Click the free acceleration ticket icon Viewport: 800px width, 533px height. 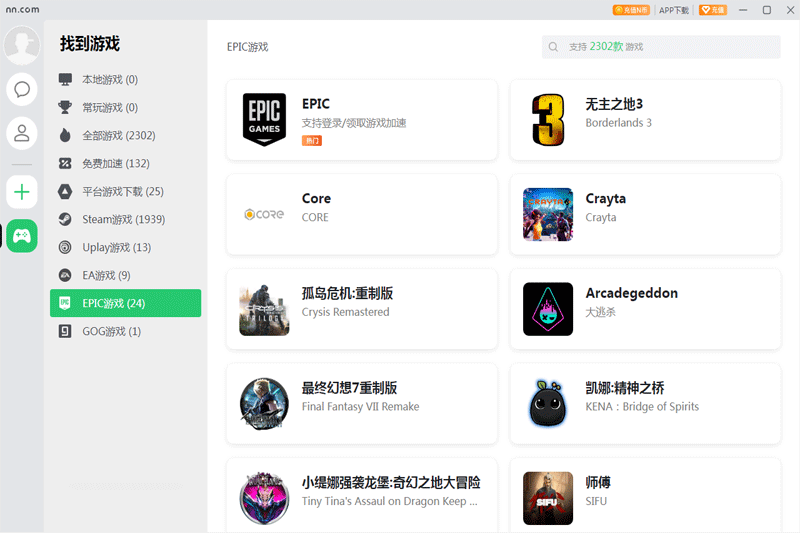(65, 163)
